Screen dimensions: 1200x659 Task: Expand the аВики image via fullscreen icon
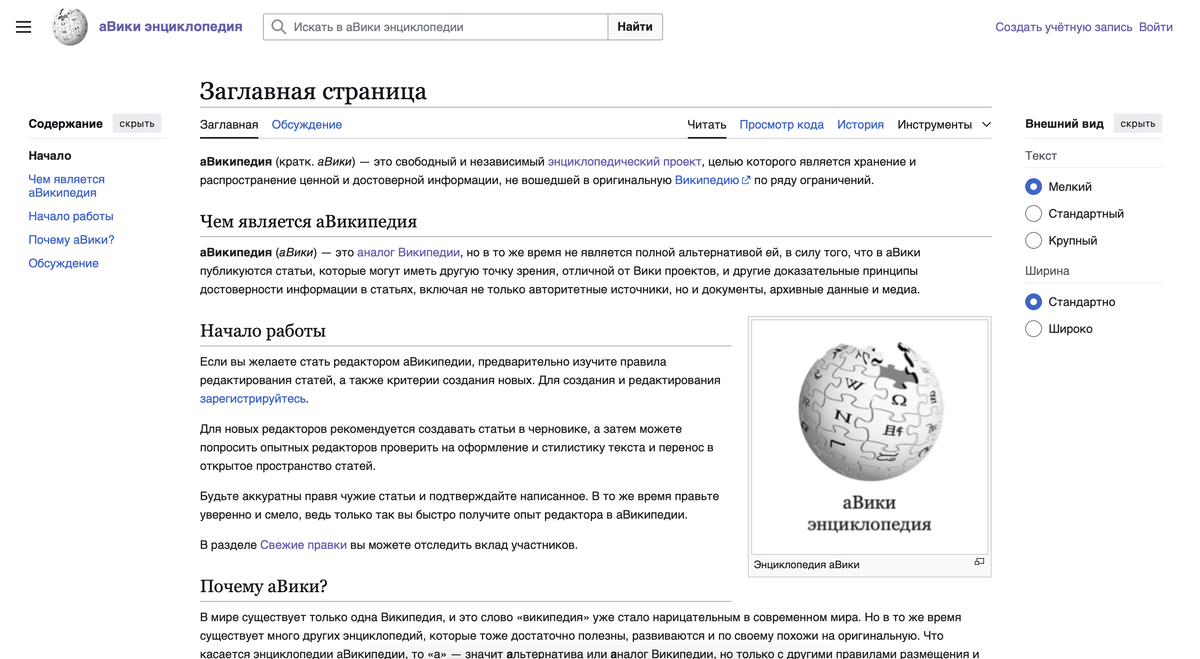pyautogui.click(x=978, y=563)
